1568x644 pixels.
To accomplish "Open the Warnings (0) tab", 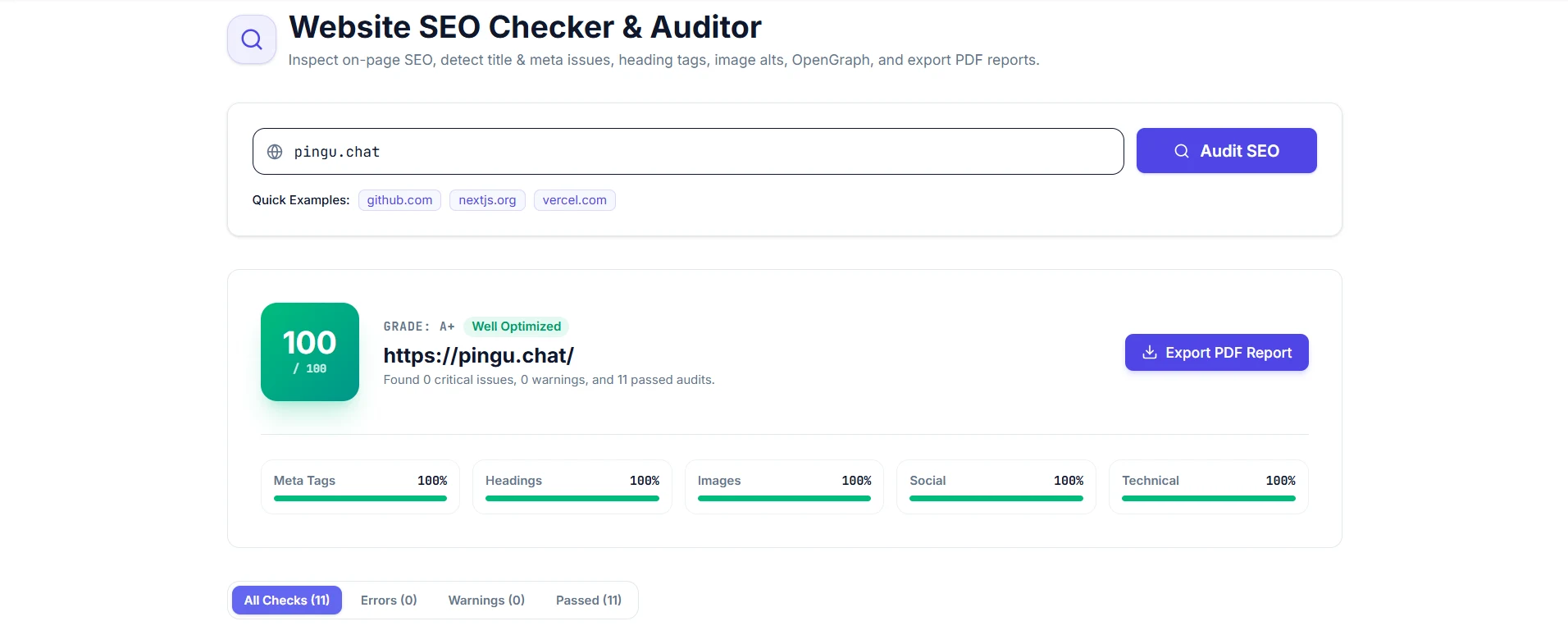I will [x=486, y=601].
